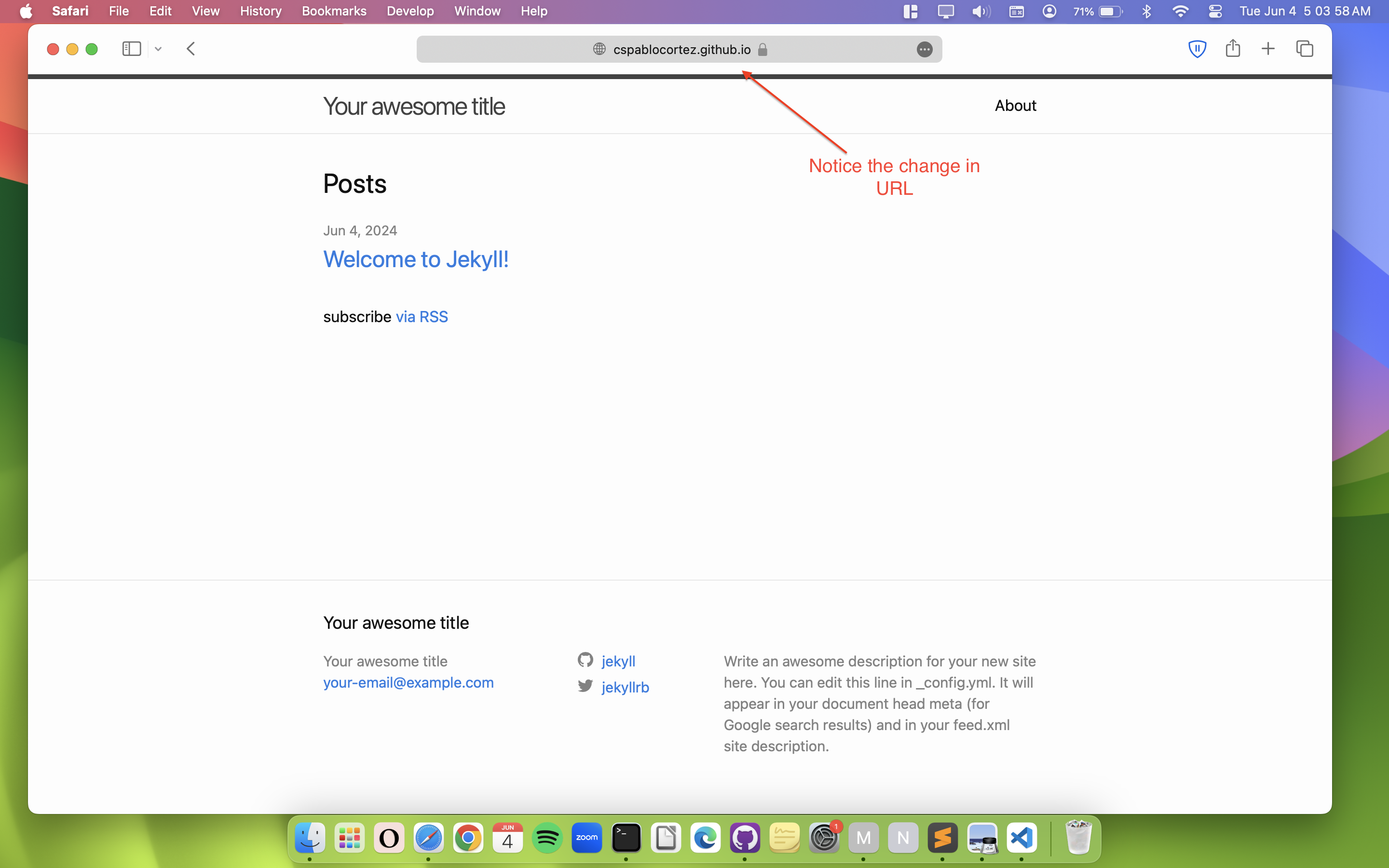Open the Safari menu
This screenshot has height=868, width=1389.
click(70, 11)
